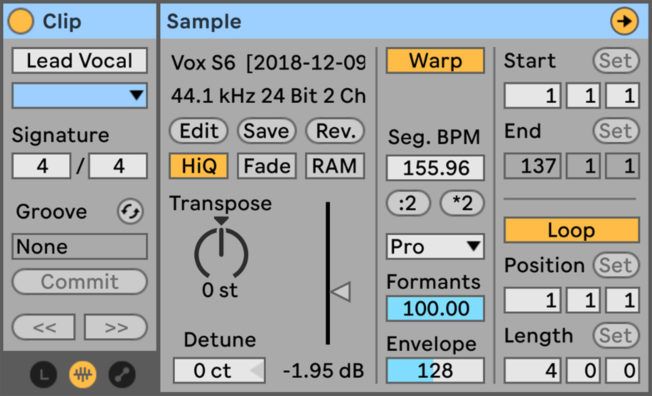The height and width of the screenshot is (396, 652).
Task: Click the Commit groove button
Action: pyautogui.click(x=79, y=282)
